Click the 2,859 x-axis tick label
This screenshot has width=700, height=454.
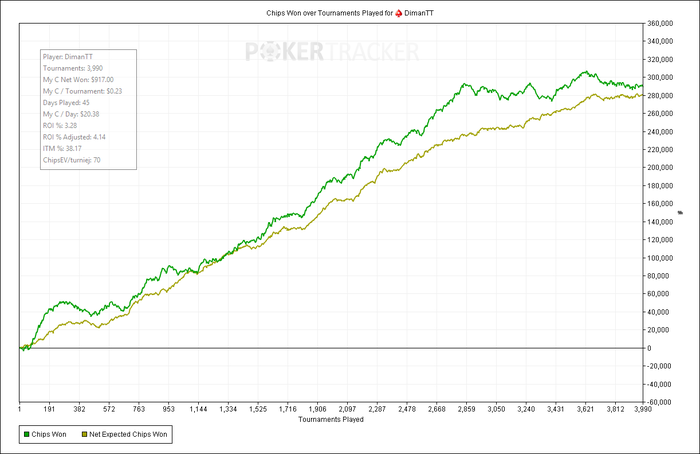pyautogui.click(x=467, y=409)
